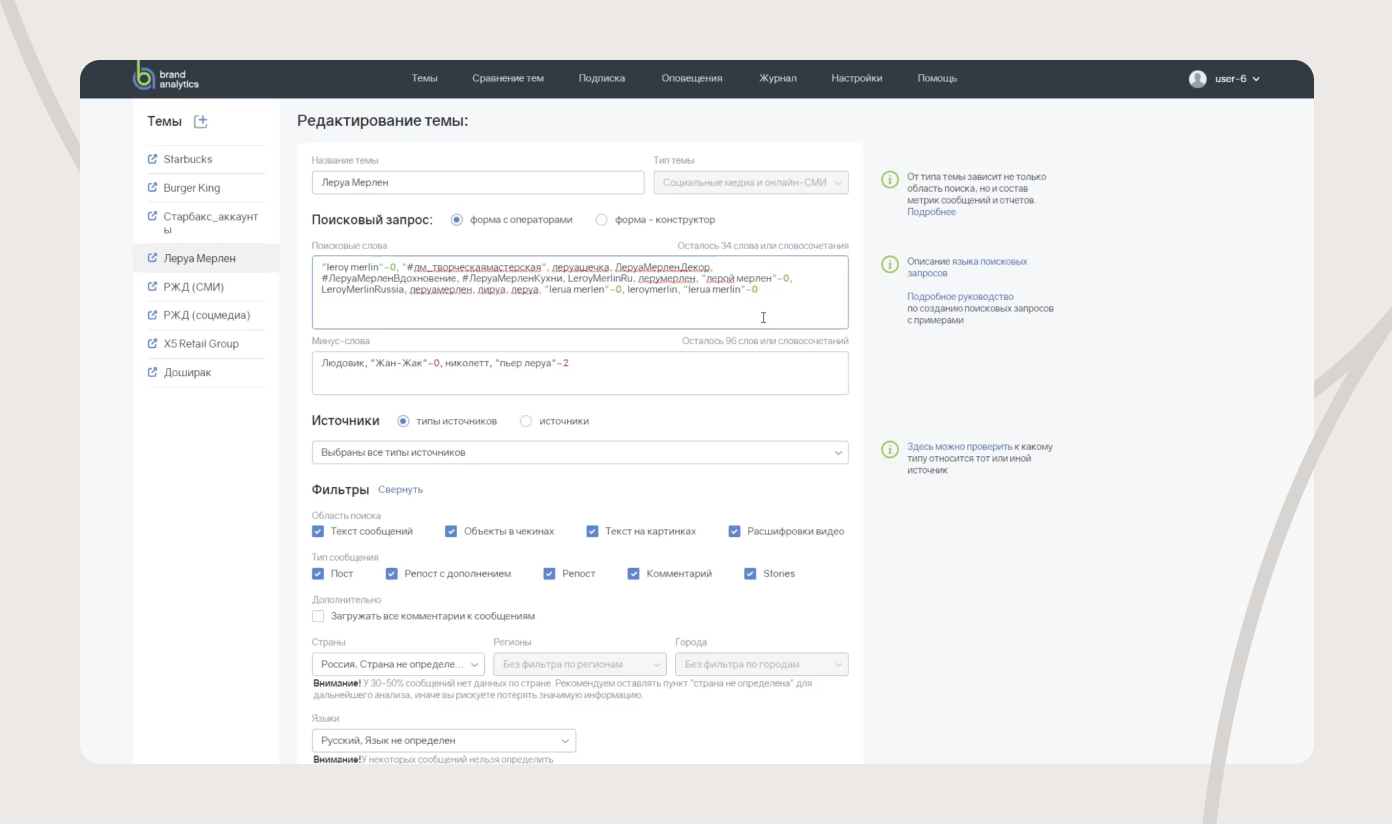The height and width of the screenshot is (824, 1392).
Task: Select форма с операторами radio button
Action: (457, 220)
